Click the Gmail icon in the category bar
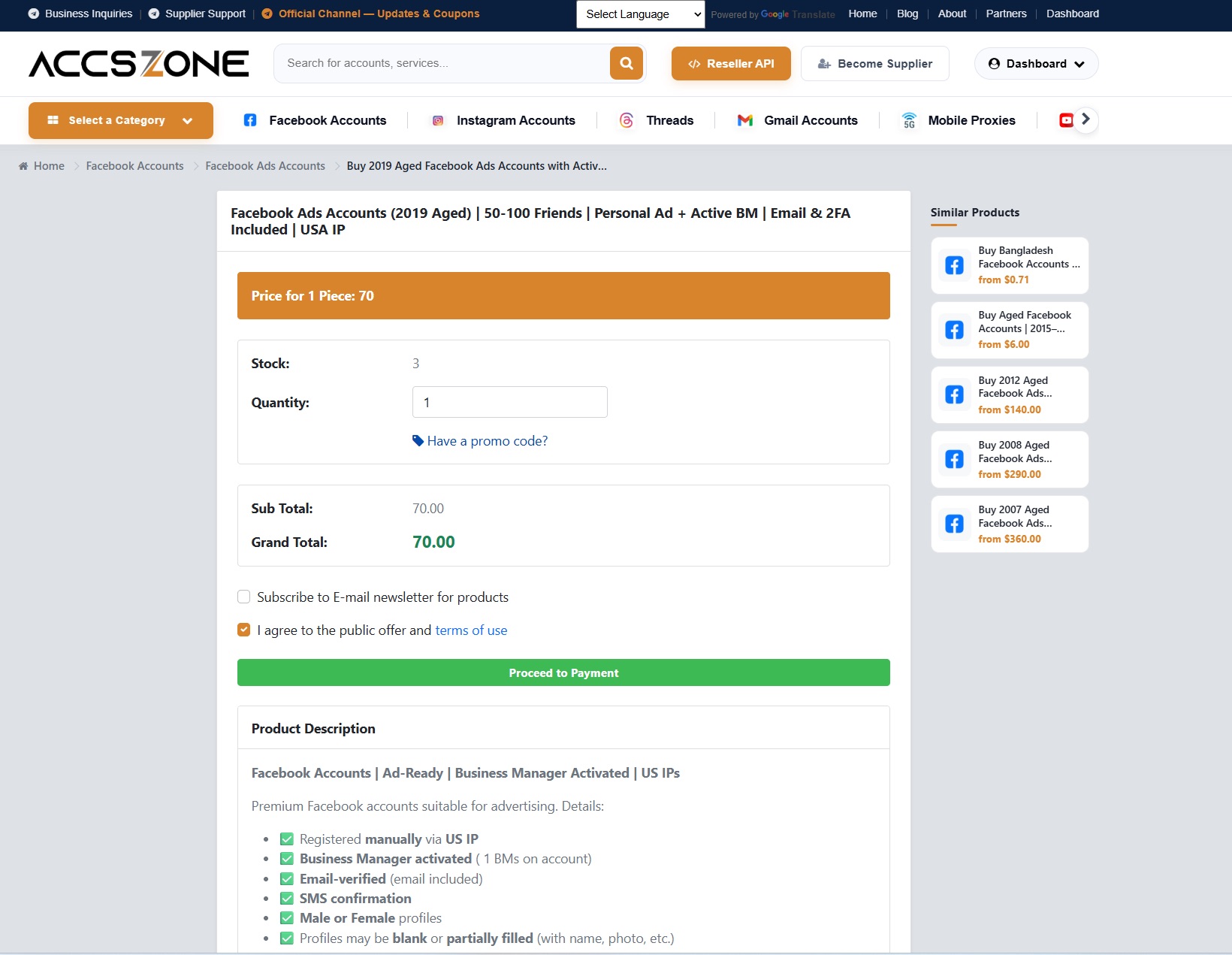 click(745, 120)
